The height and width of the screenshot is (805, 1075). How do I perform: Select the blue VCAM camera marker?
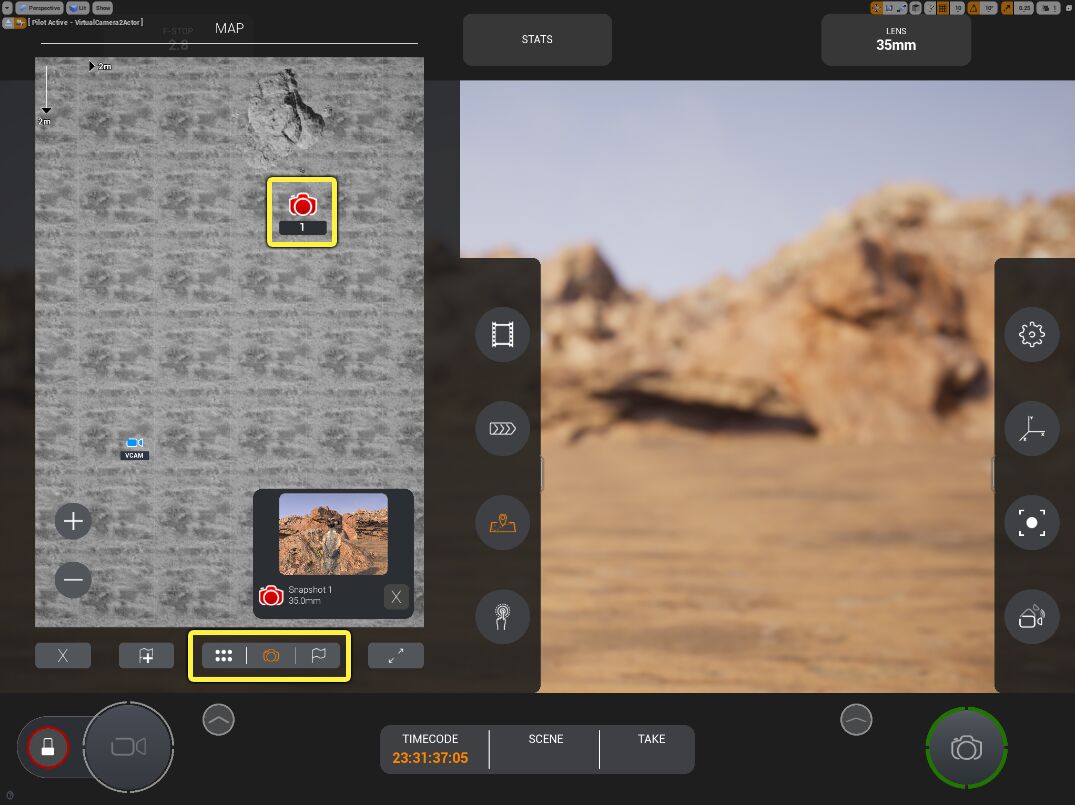coord(134,448)
